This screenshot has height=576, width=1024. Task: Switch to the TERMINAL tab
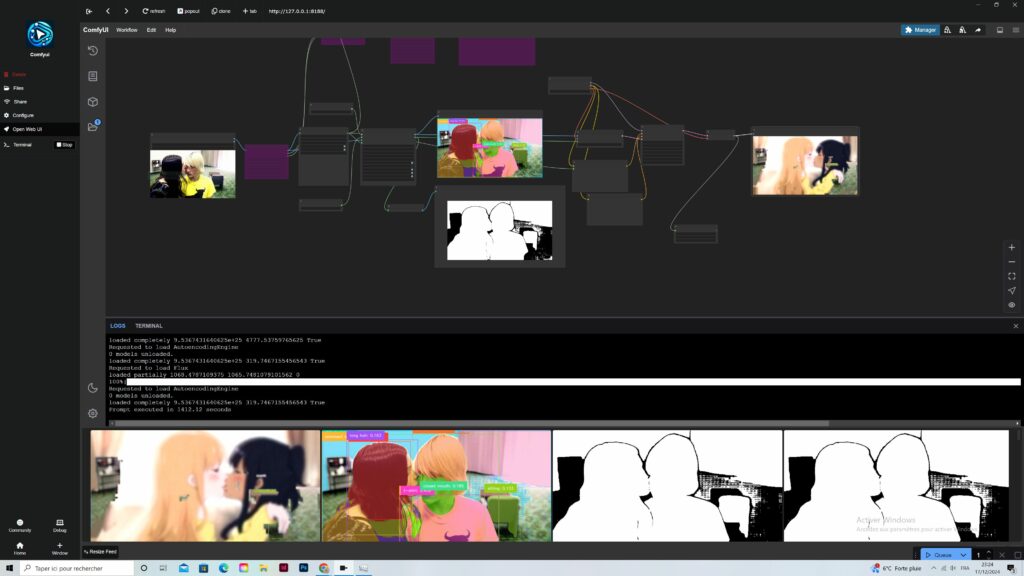click(x=149, y=326)
